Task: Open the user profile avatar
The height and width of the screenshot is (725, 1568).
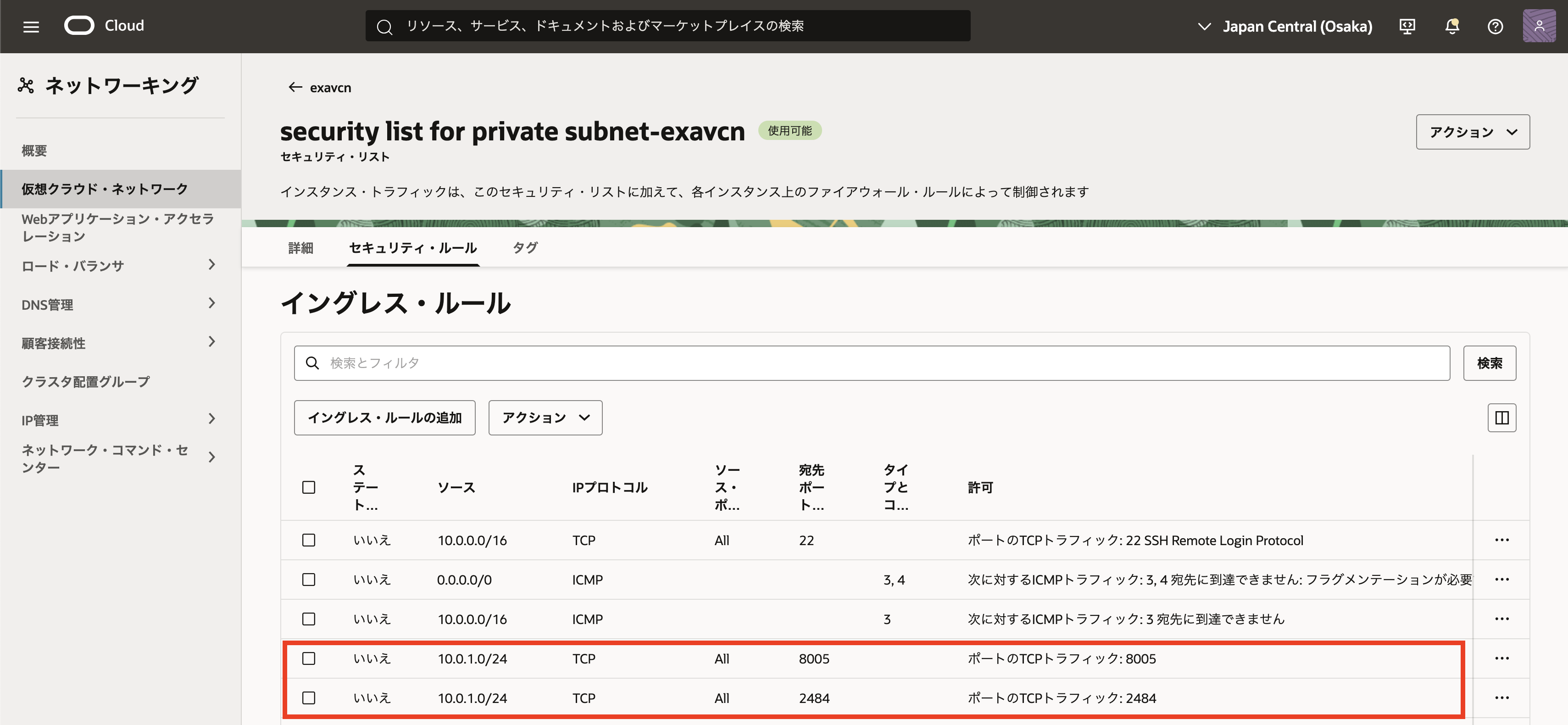Action: tap(1539, 26)
